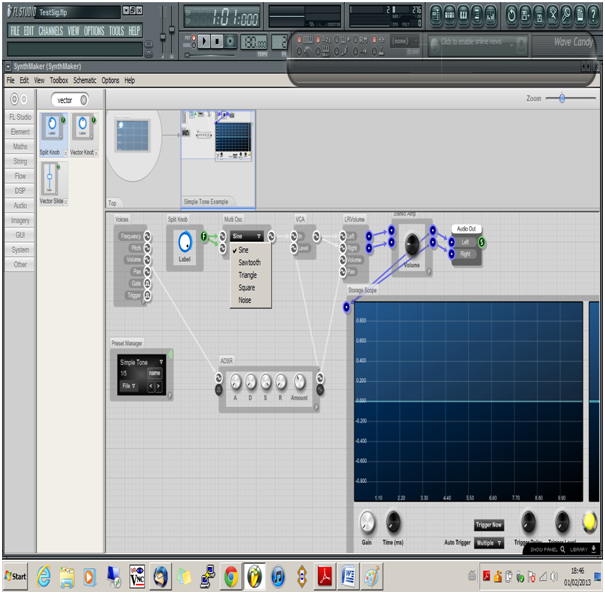This screenshot has height=594, width=605.
Task: Open the Schematic menu in SynthMaker
Action: point(85,80)
